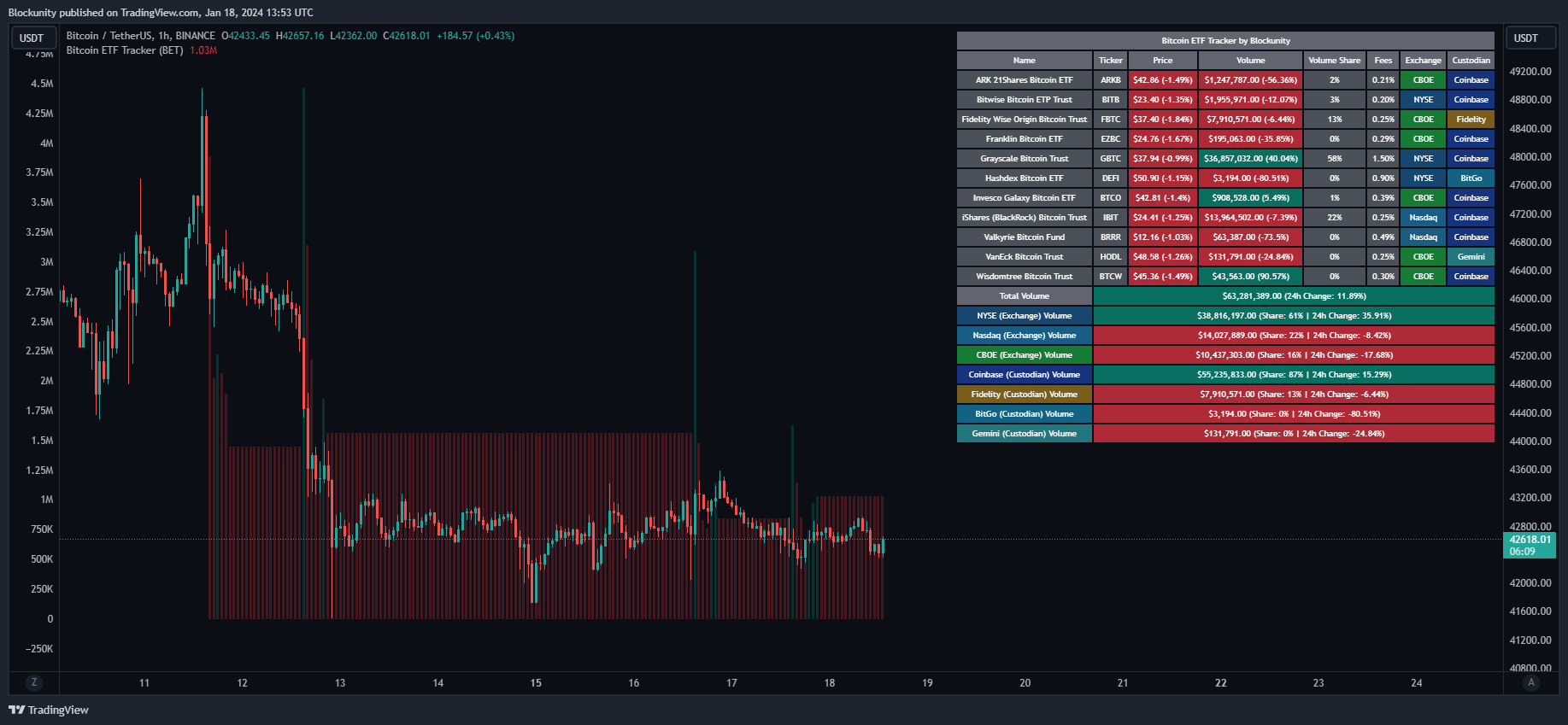Click the $13,964,502.00 (-7.39%) volume cell
The width and height of the screenshot is (1568, 725).
click(x=1251, y=218)
